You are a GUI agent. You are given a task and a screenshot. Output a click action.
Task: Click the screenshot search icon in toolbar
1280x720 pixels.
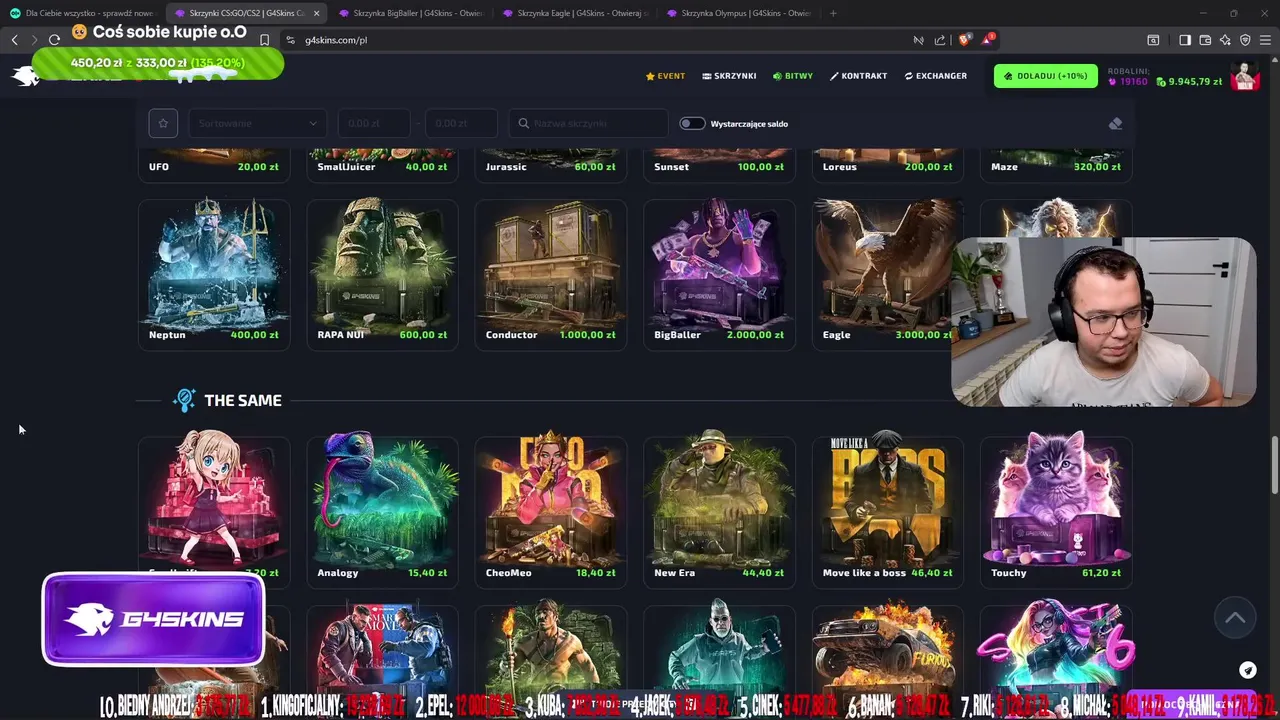pyautogui.click(x=1153, y=40)
